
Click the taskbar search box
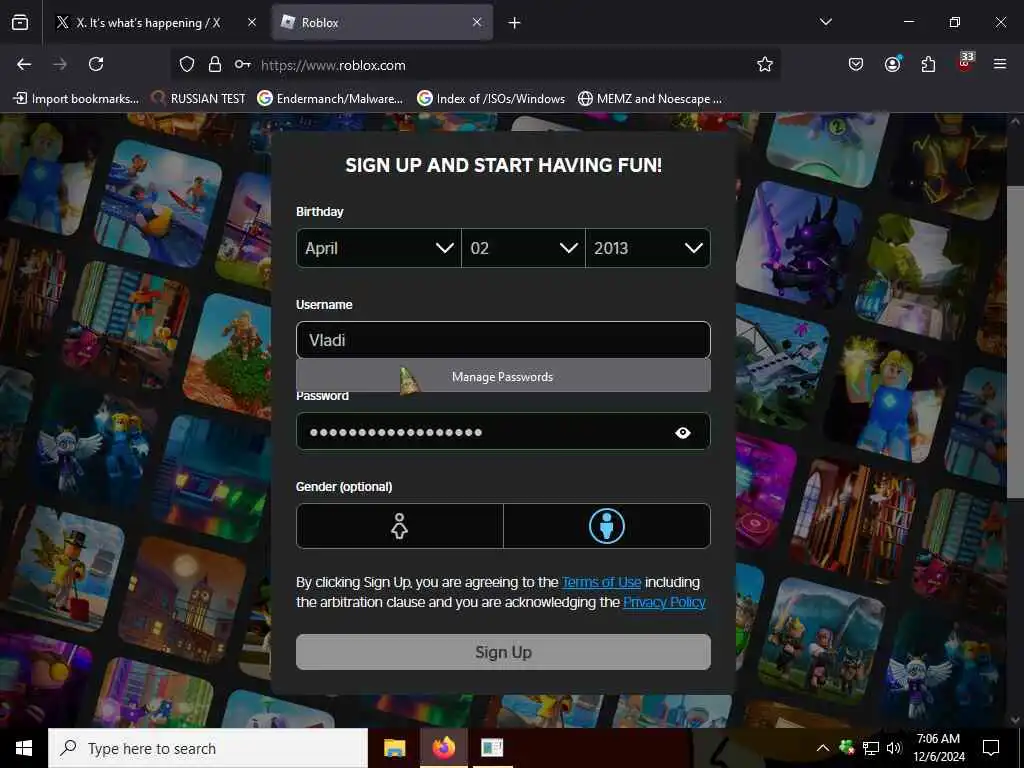[x=208, y=748]
